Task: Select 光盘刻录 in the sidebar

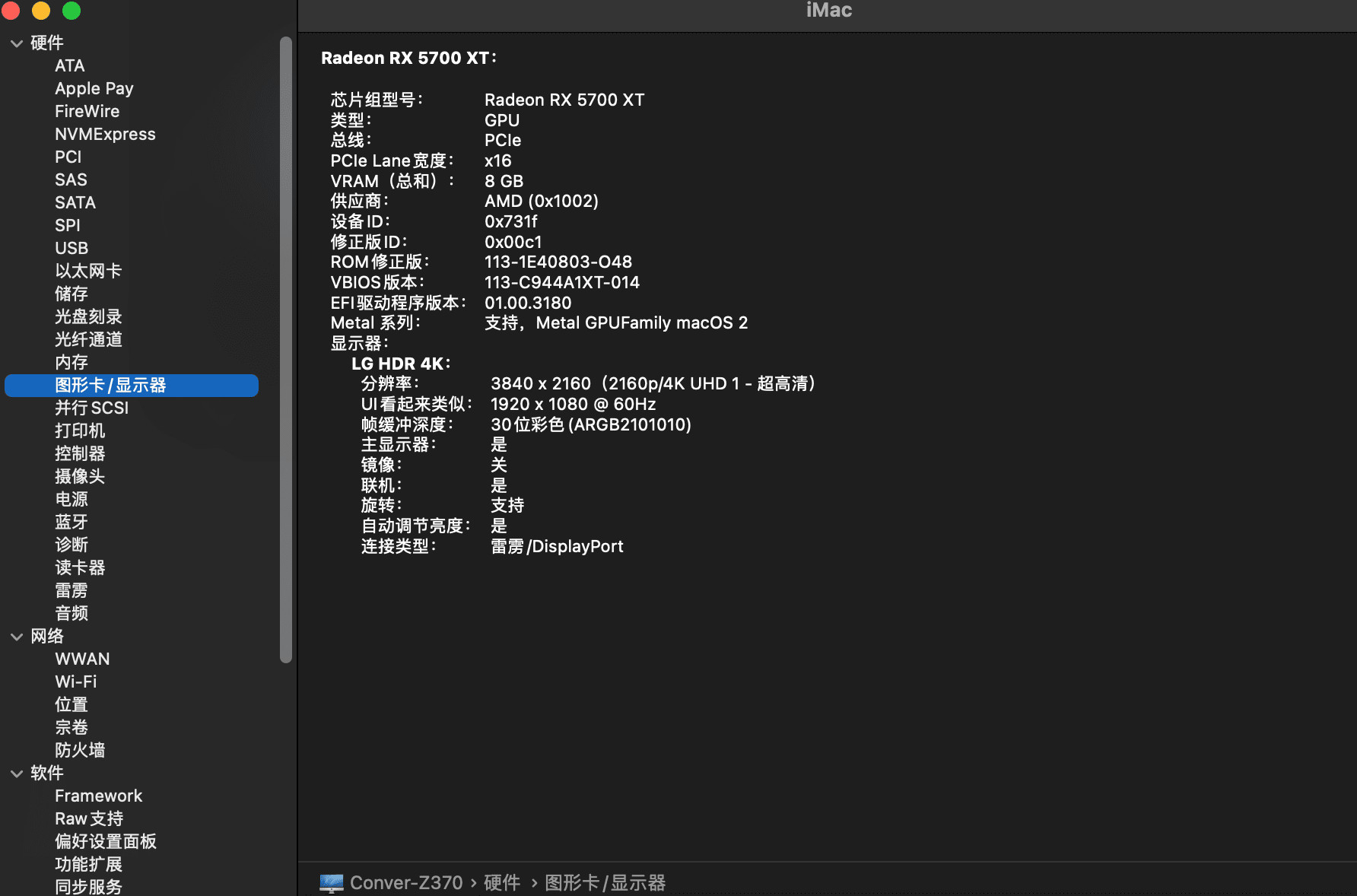Action: (88, 317)
